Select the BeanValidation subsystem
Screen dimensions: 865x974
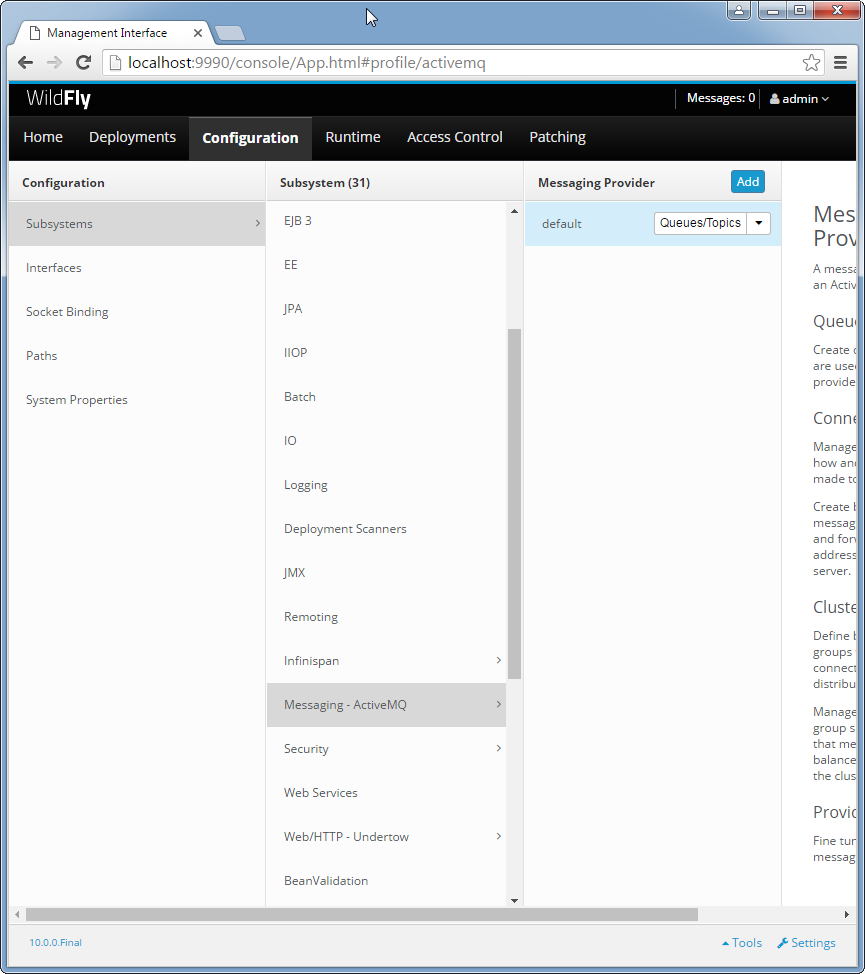tap(386, 881)
